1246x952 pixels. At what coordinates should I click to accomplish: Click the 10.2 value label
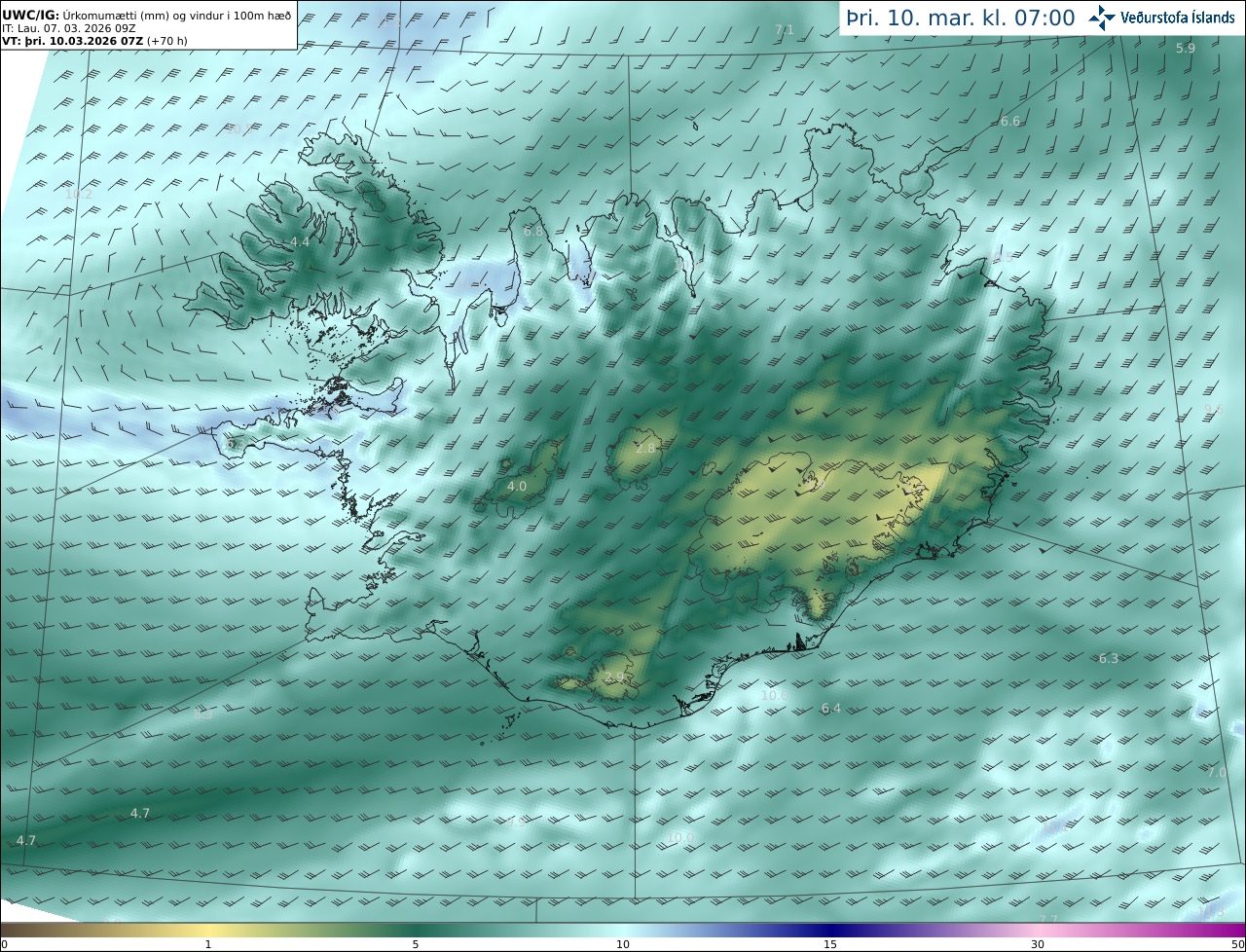[79, 194]
